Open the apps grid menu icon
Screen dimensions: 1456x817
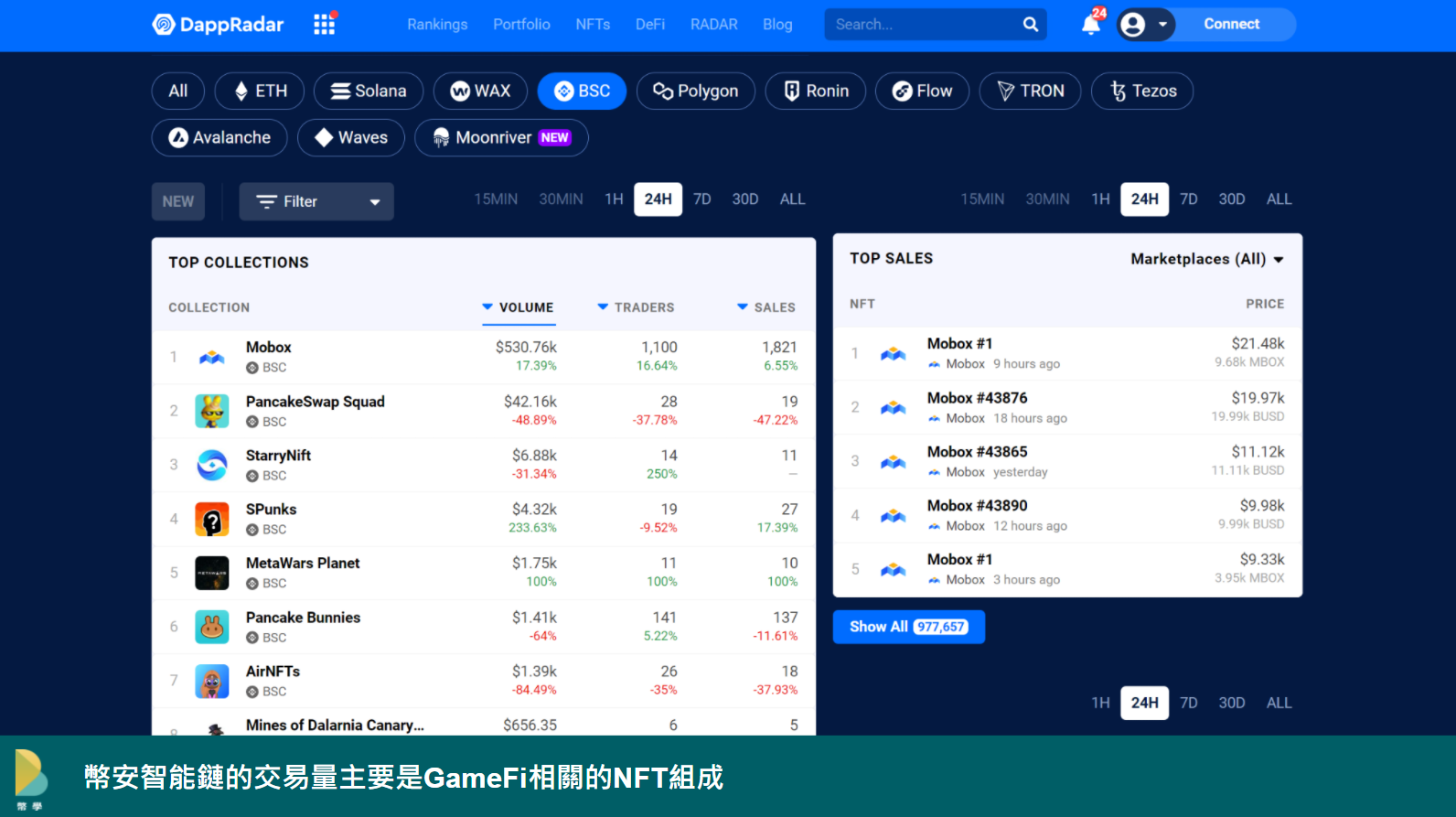coord(325,24)
